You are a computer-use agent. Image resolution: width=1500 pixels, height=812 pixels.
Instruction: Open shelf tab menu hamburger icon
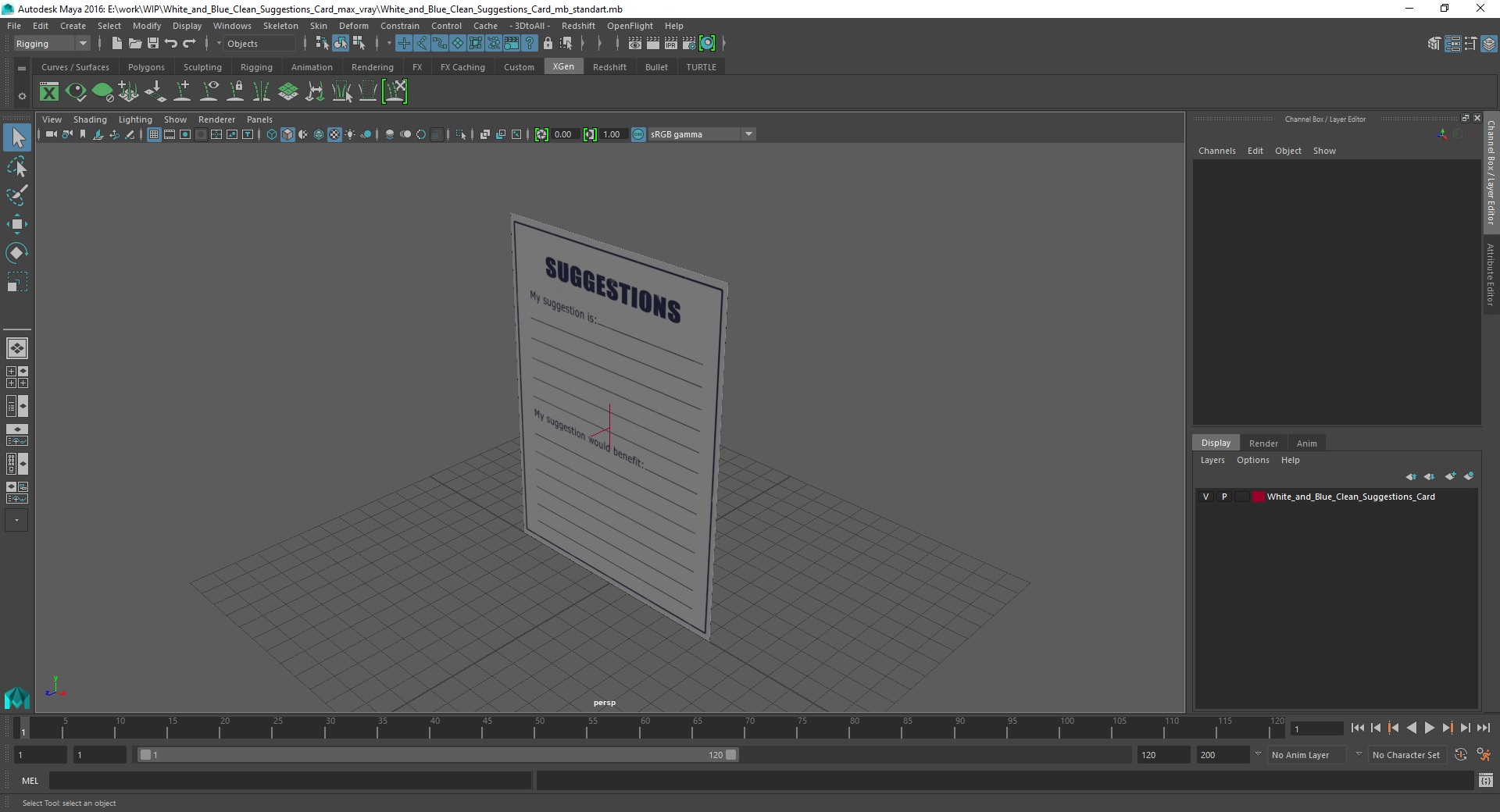click(22, 69)
